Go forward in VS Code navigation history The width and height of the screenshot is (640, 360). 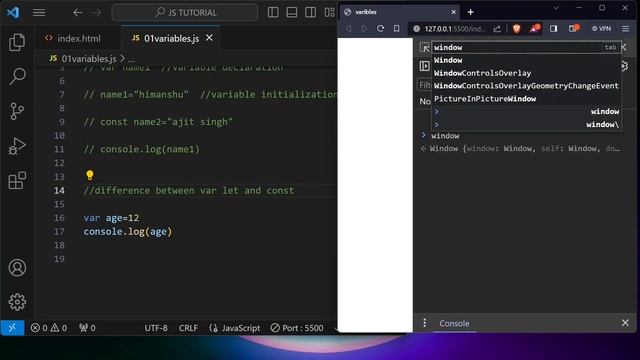[96, 13]
